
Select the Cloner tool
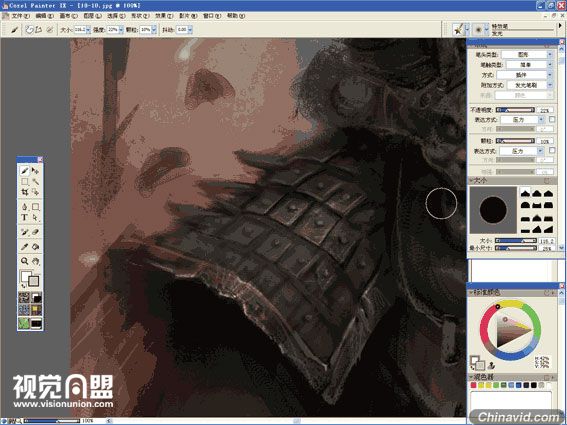24,232
